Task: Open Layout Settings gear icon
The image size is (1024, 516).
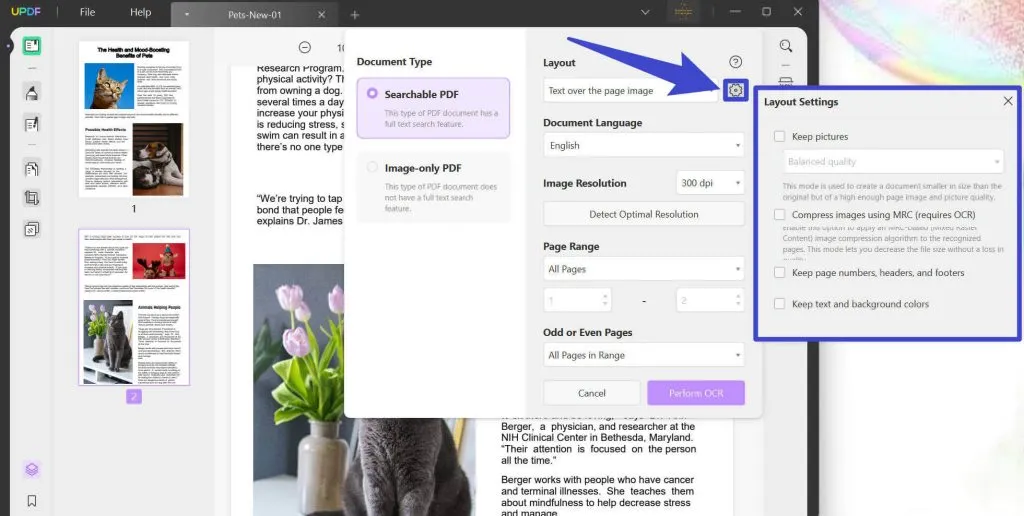Action: coord(736,90)
